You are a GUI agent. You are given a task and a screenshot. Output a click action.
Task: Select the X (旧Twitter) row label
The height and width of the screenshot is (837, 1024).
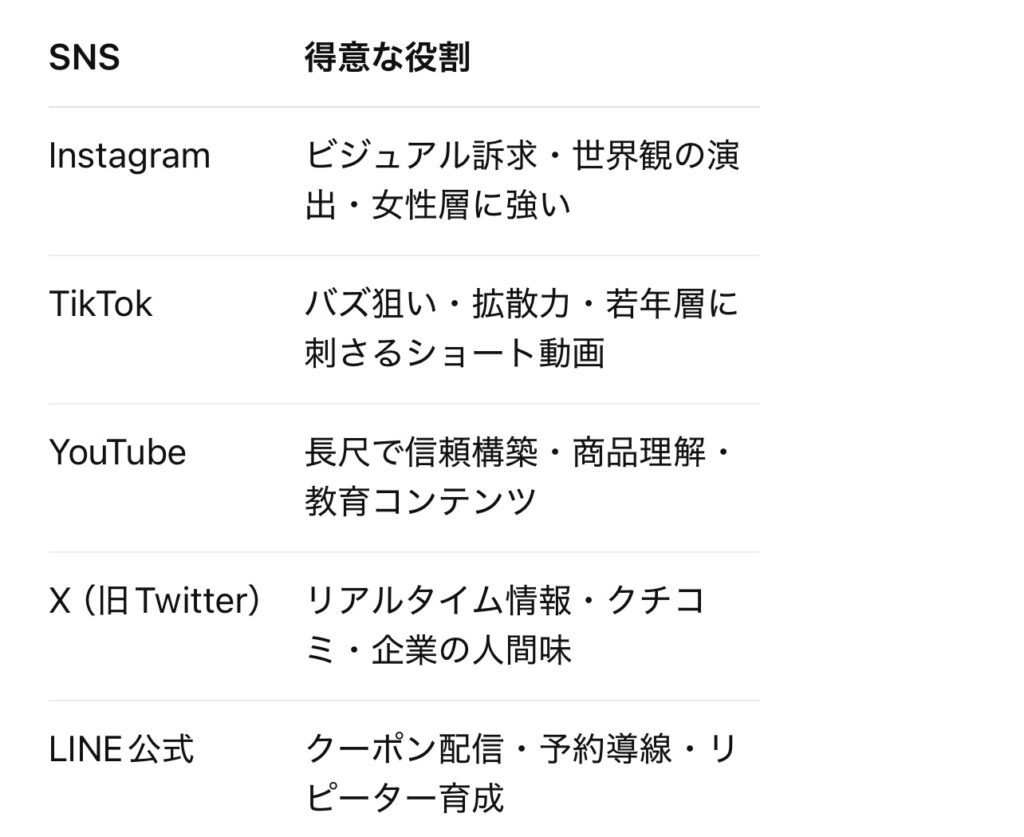pyautogui.click(x=155, y=600)
